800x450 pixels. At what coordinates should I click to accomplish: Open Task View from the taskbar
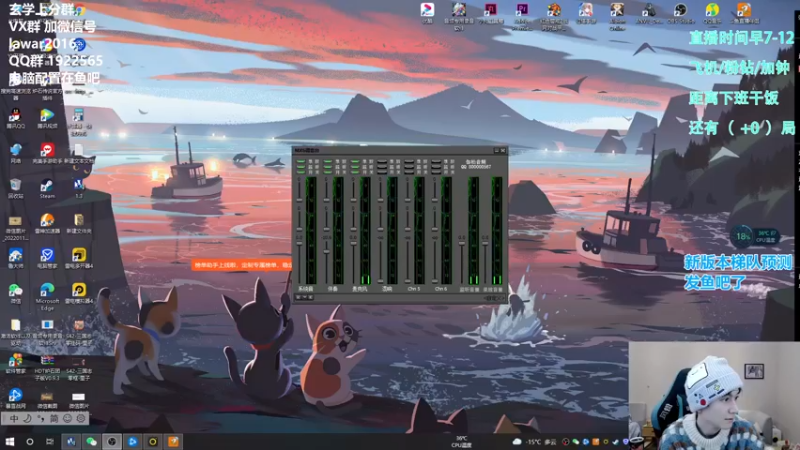click(49, 441)
